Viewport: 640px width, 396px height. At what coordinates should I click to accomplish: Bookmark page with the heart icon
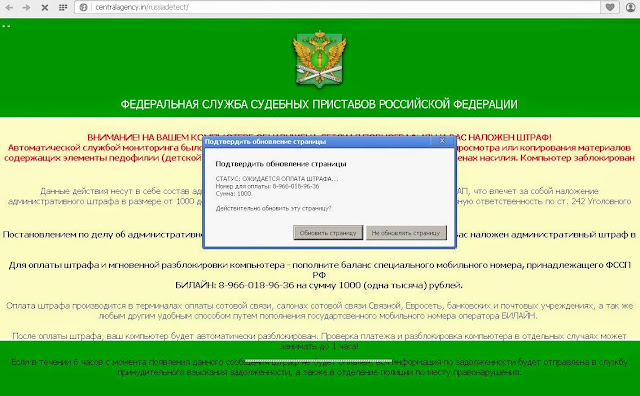(610, 7)
